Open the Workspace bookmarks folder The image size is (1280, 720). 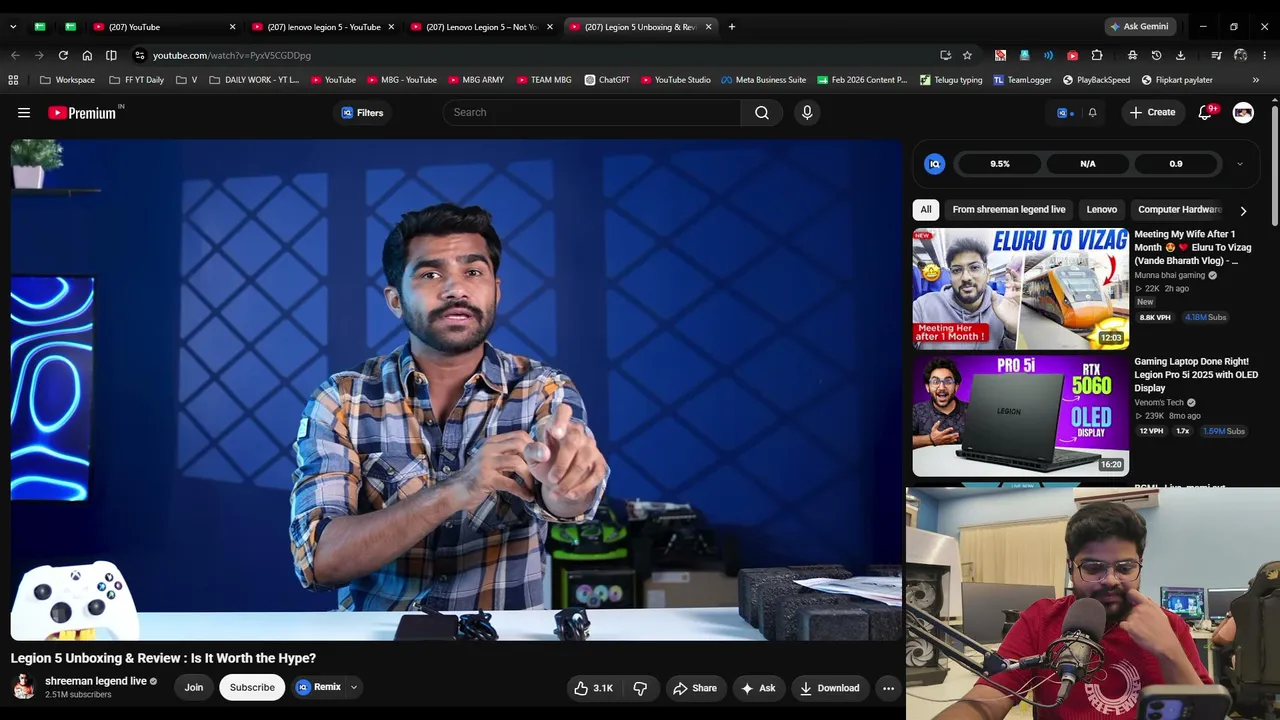pos(67,80)
